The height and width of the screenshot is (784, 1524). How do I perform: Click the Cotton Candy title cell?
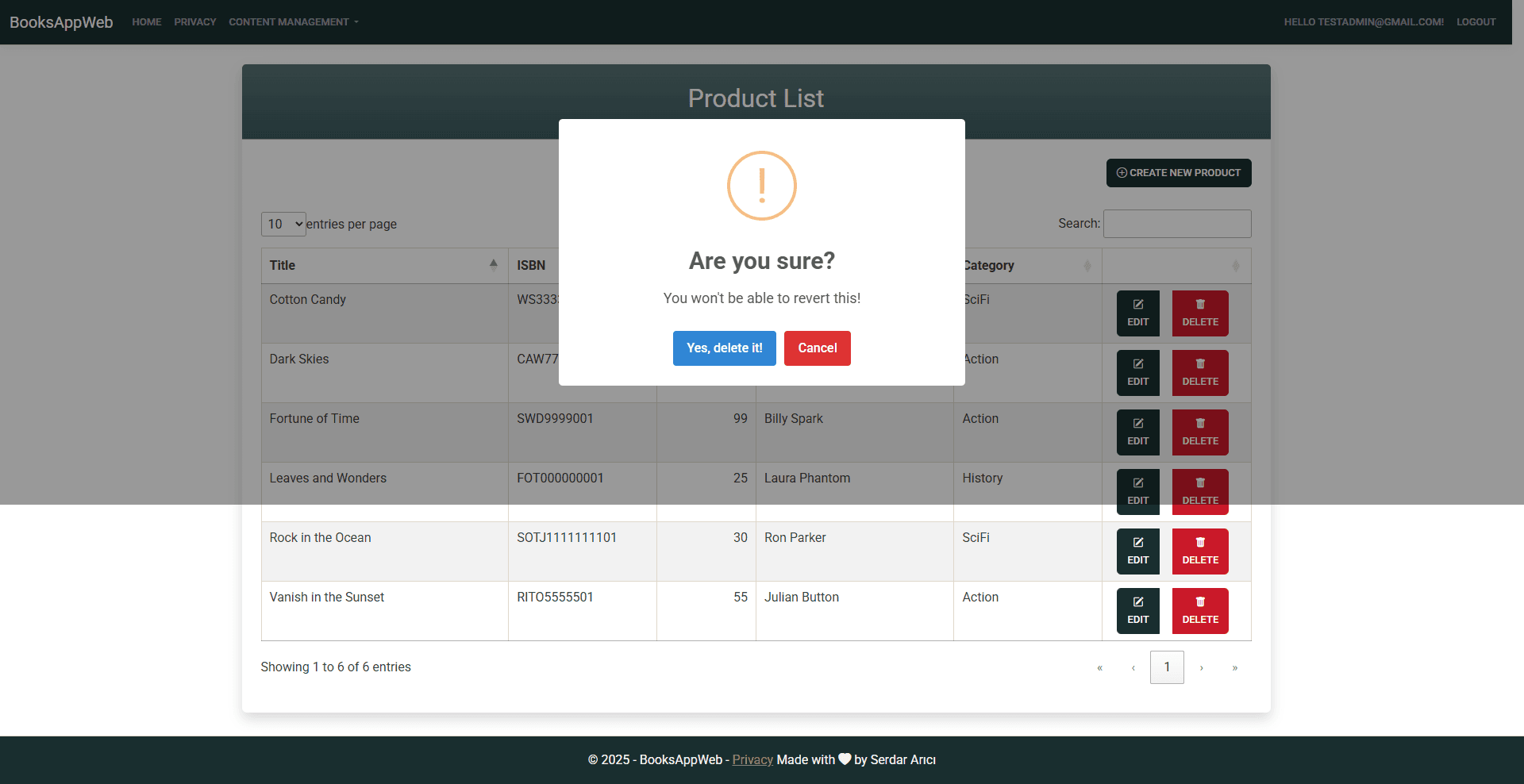point(384,313)
